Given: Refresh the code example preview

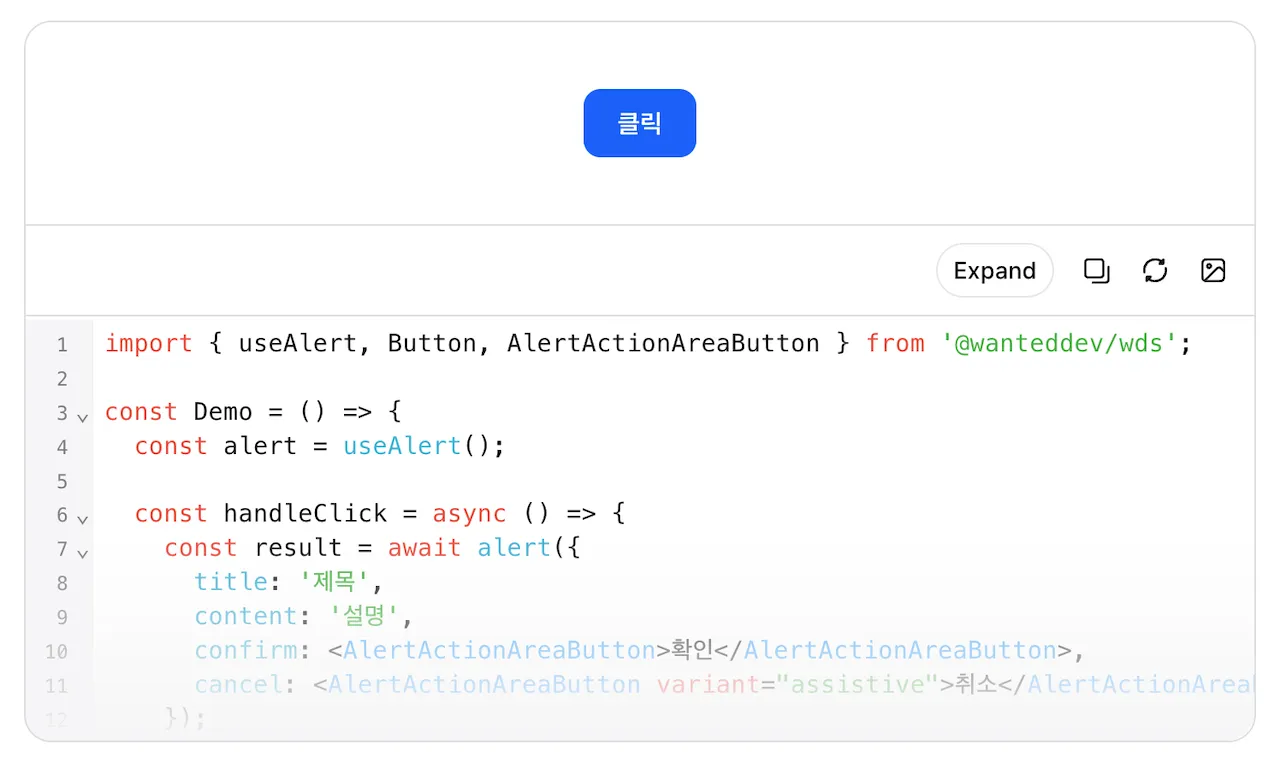Looking at the screenshot, I should [1155, 270].
